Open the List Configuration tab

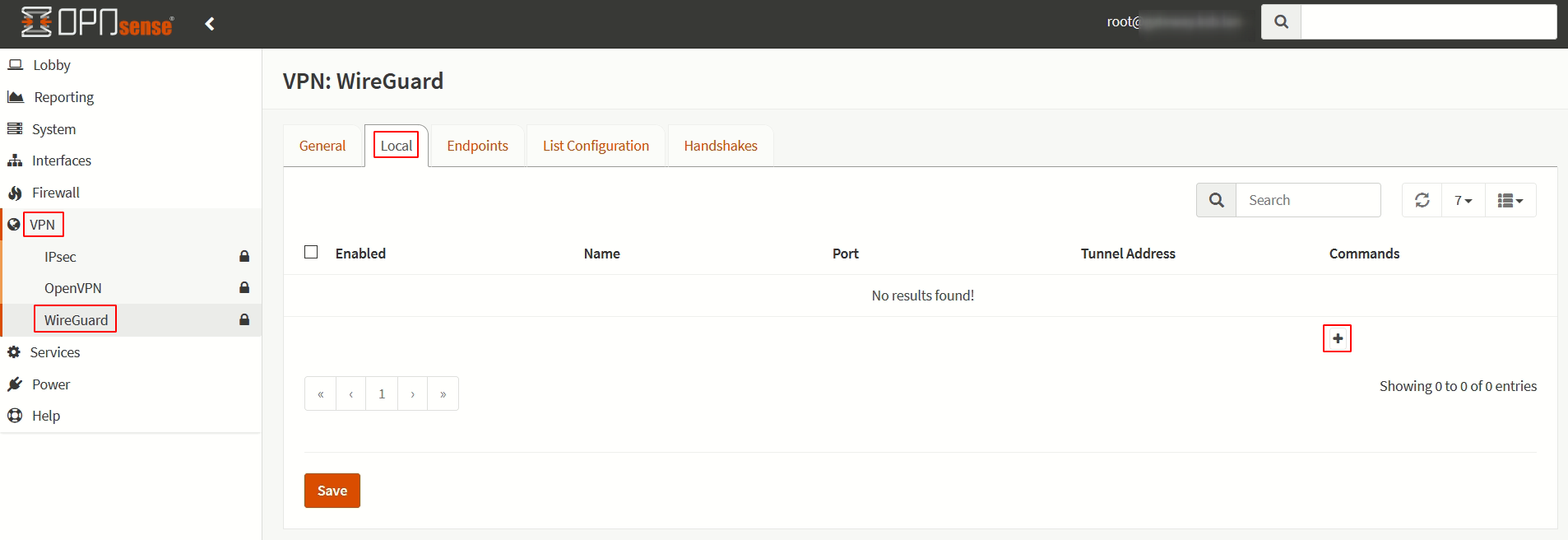596,146
